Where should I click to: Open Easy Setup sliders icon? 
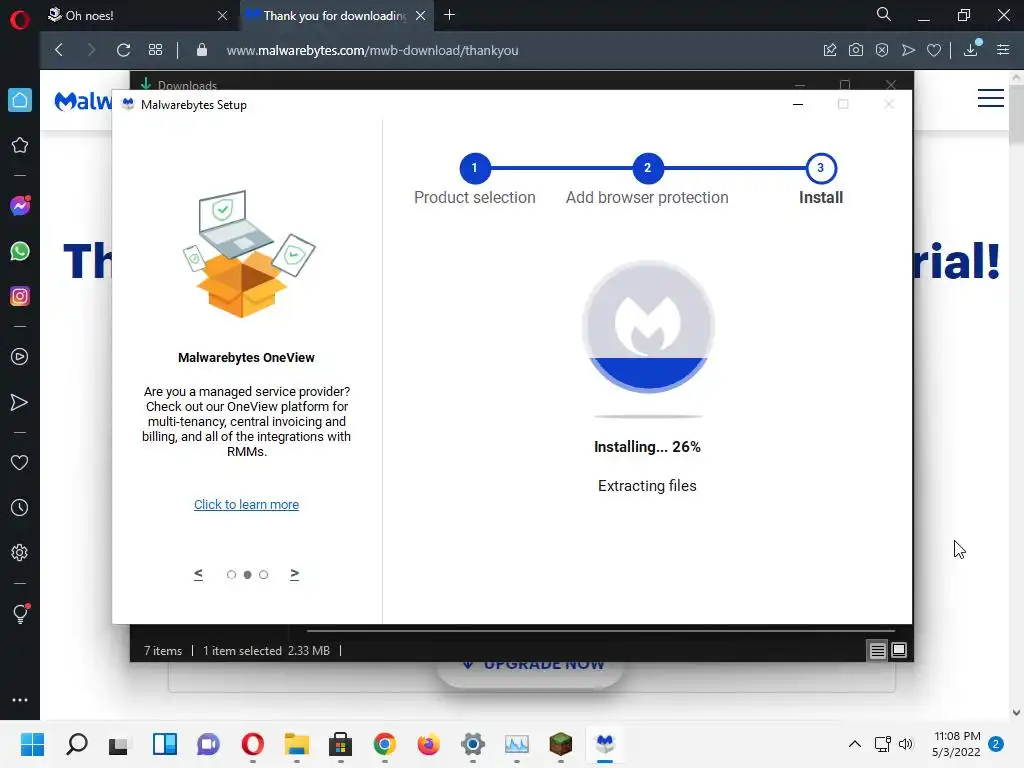1003,50
